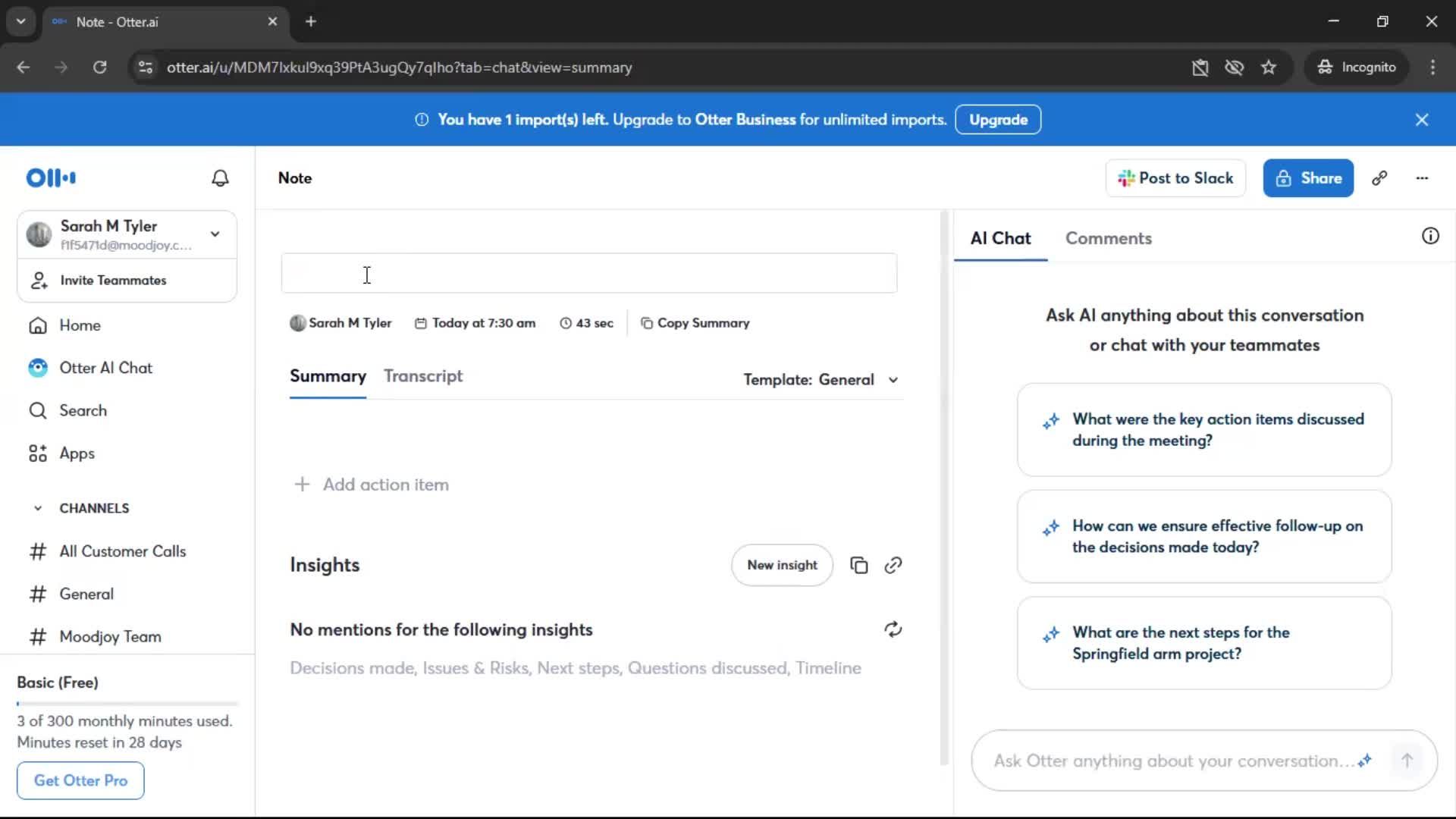The width and height of the screenshot is (1456, 819).
Task: Click the New insight button
Action: (782, 565)
